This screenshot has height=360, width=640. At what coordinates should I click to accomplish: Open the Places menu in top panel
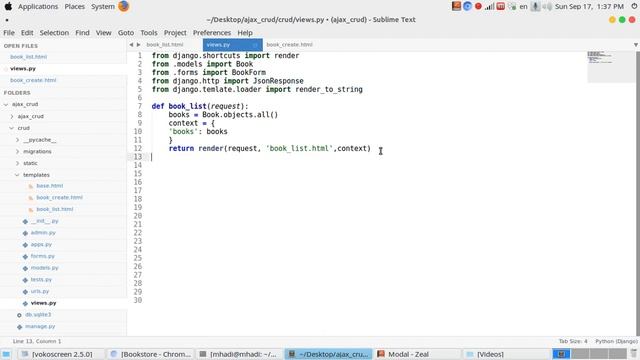click(75, 7)
